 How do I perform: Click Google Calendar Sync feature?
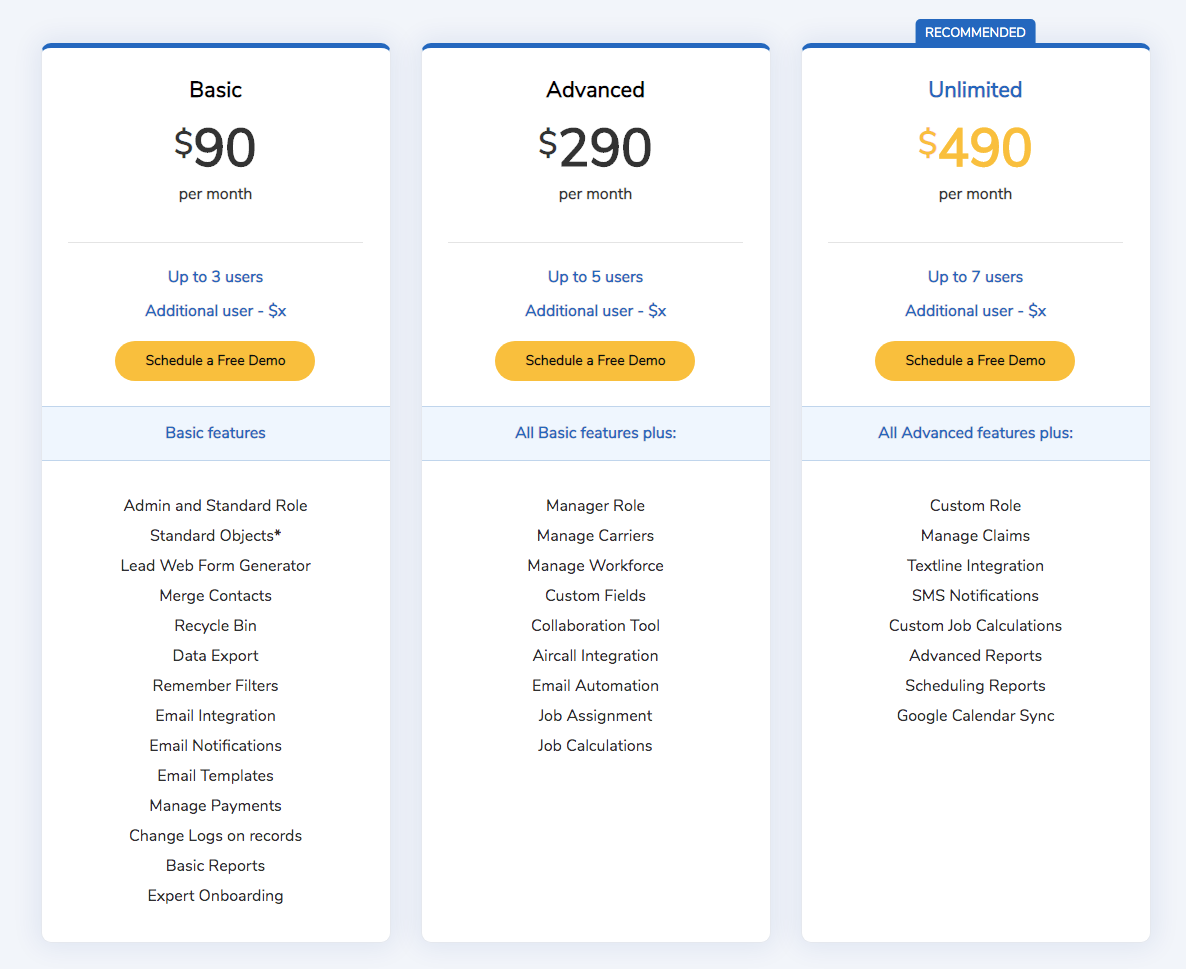point(975,716)
